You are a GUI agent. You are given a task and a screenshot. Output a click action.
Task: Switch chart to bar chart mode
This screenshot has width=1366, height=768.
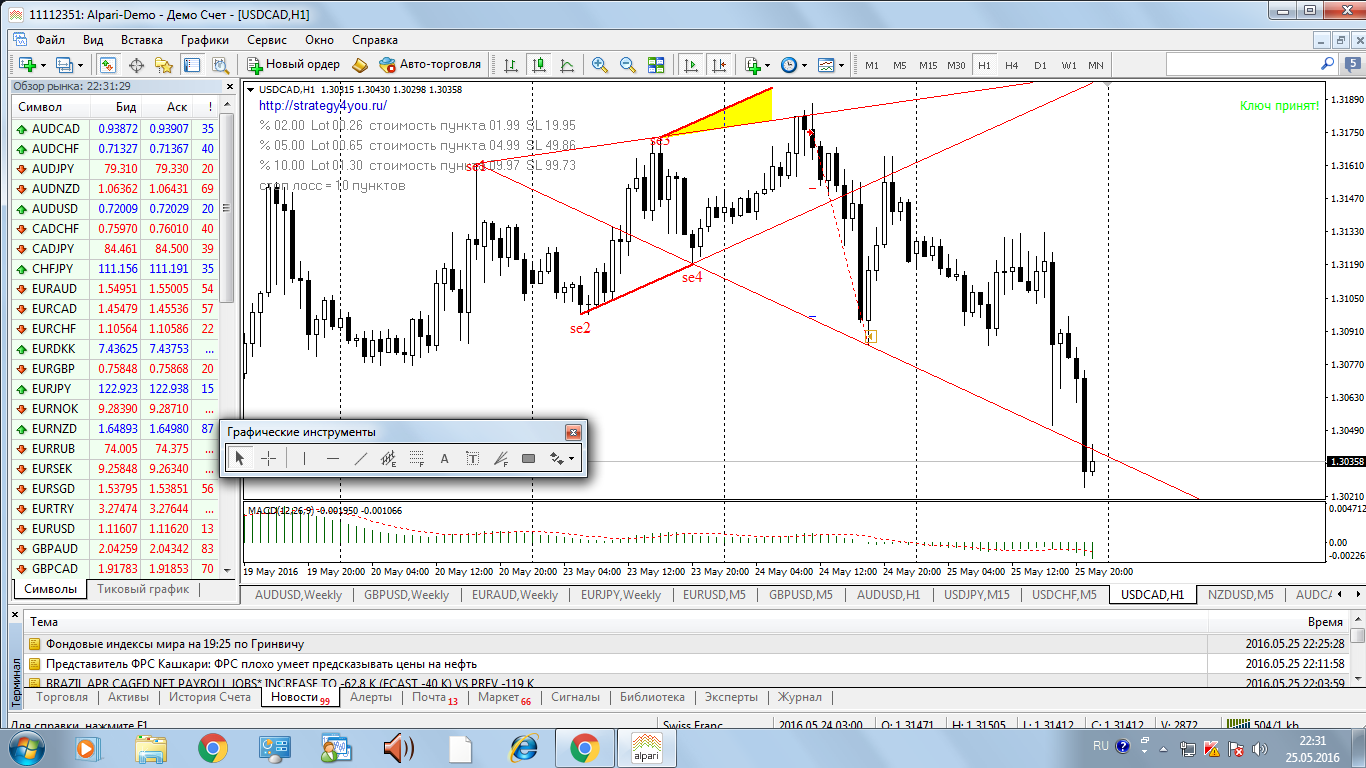(x=511, y=65)
